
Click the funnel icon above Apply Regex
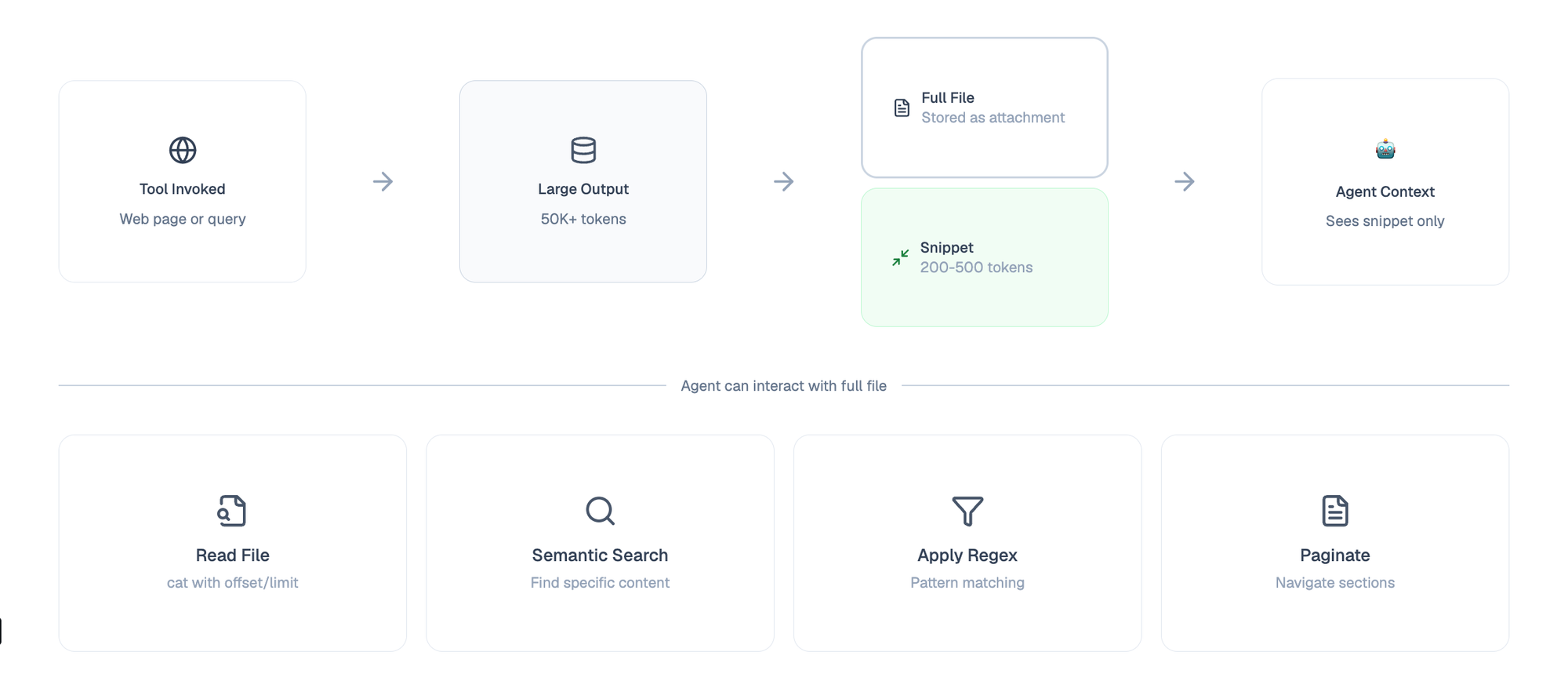(967, 511)
